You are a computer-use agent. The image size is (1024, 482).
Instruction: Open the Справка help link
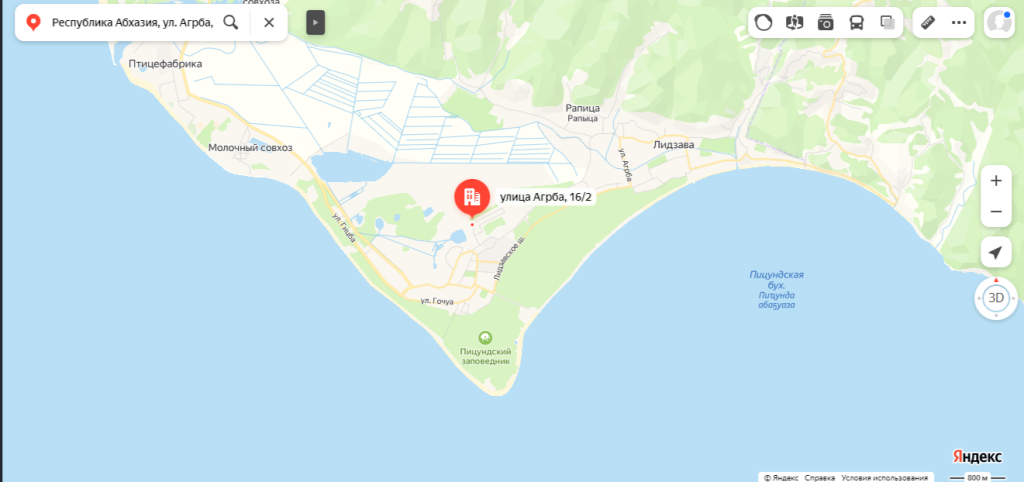[819, 477]
